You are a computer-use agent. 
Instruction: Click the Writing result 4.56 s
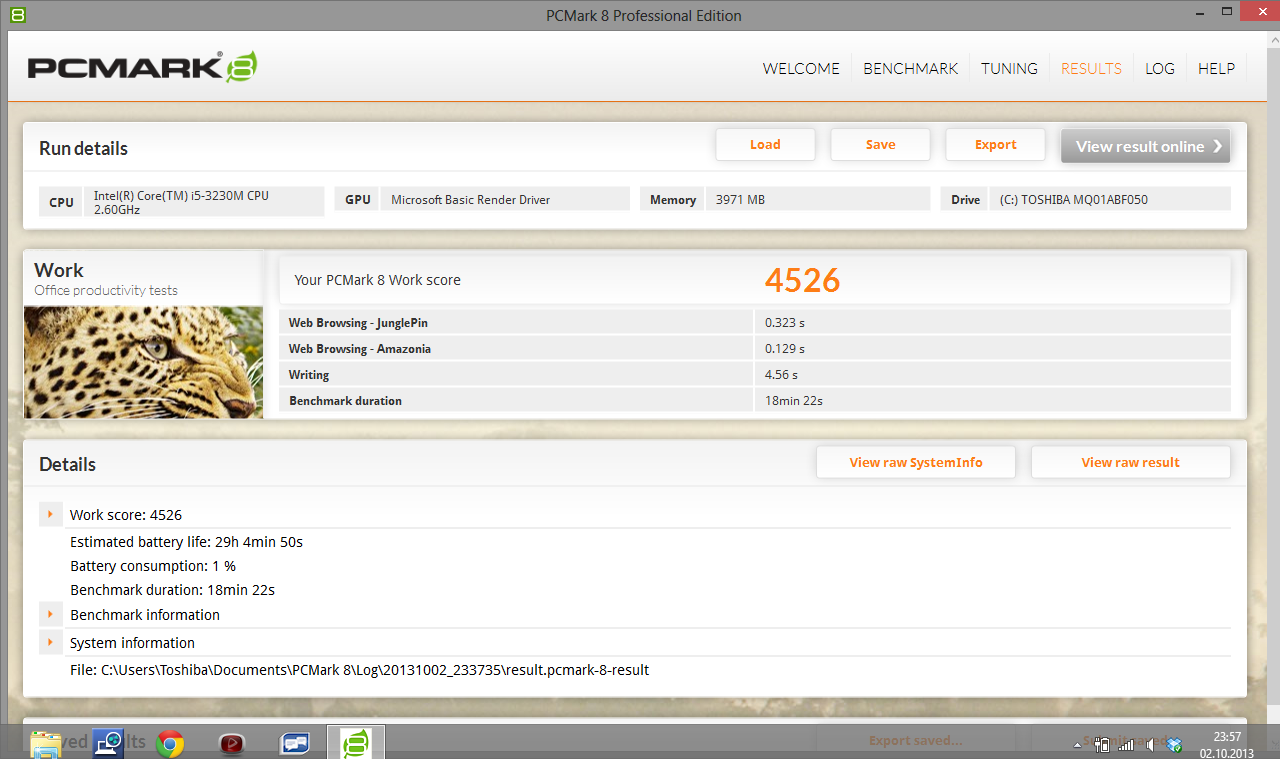(x=782, y=375)
